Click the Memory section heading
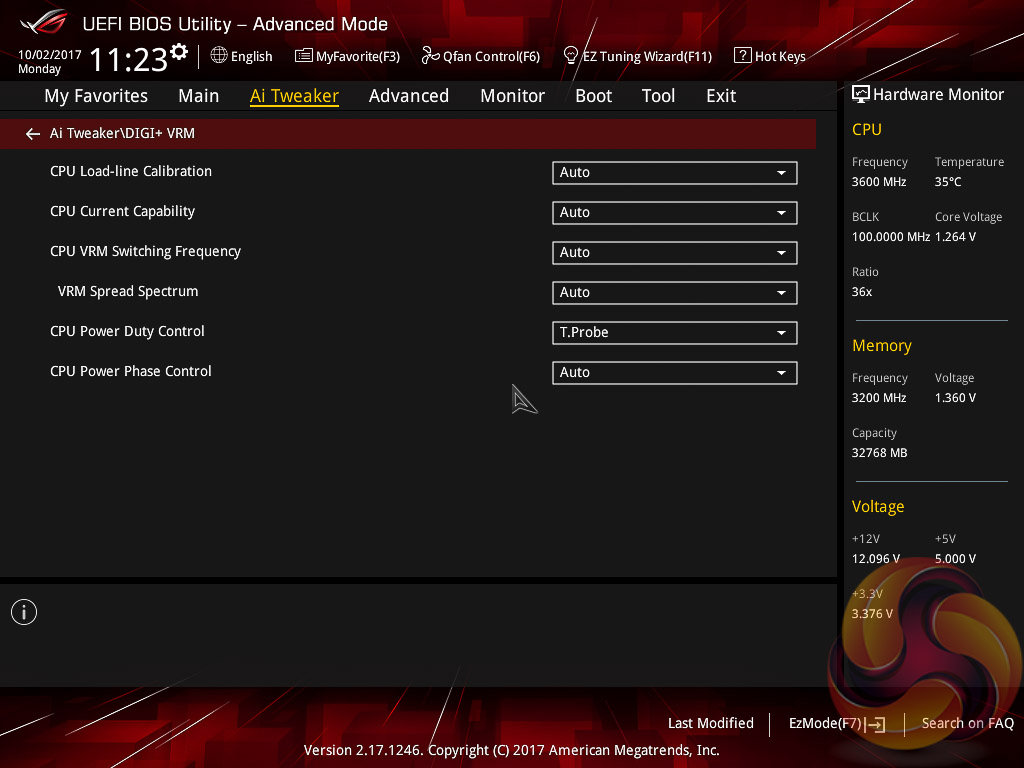 (x=882, y=345)
